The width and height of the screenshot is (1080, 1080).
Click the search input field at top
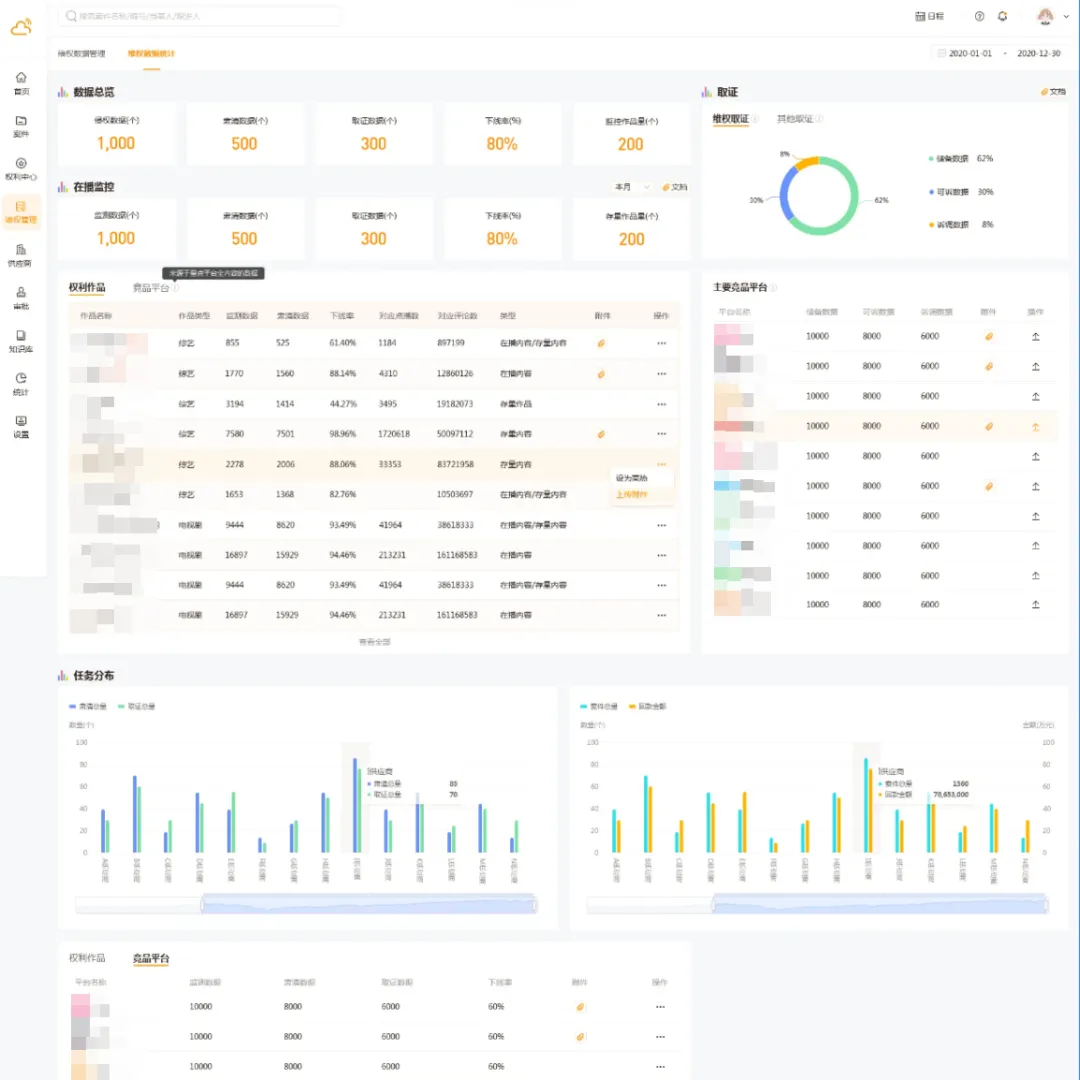200,16
